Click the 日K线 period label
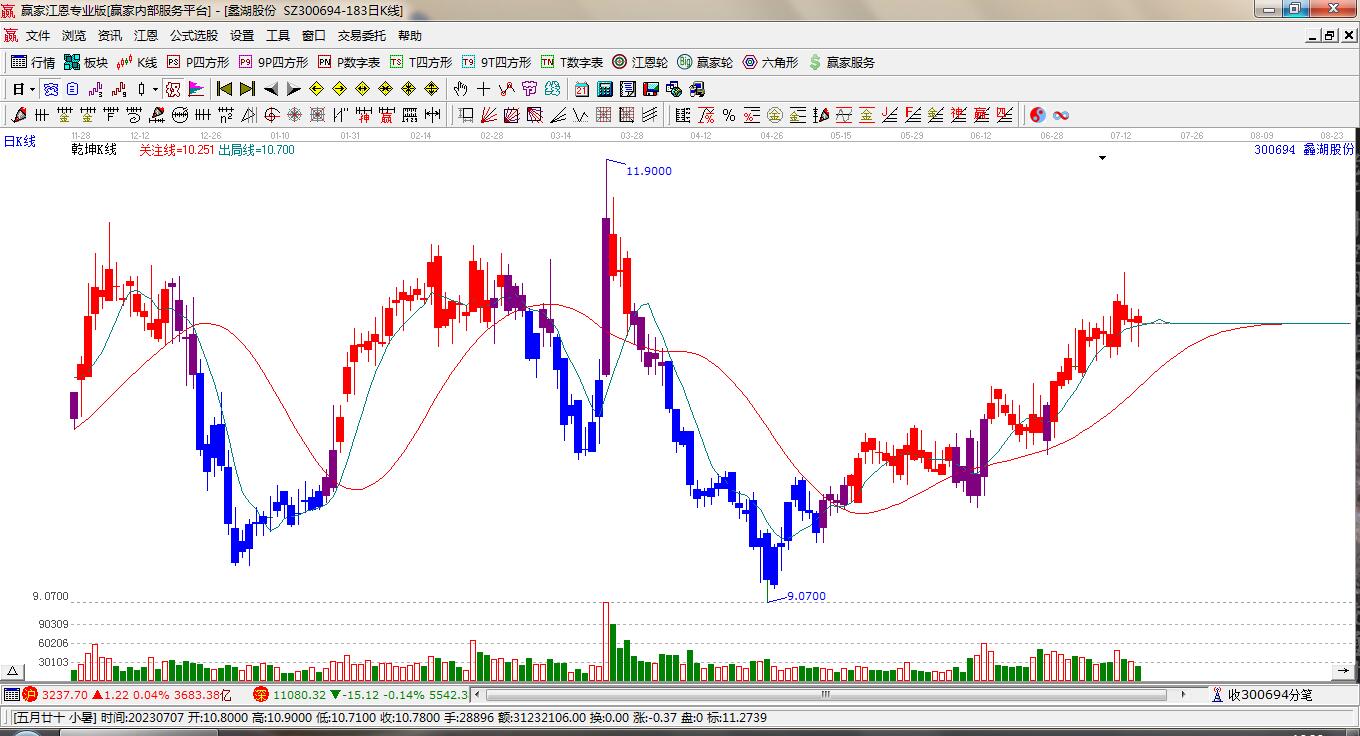 19,141
